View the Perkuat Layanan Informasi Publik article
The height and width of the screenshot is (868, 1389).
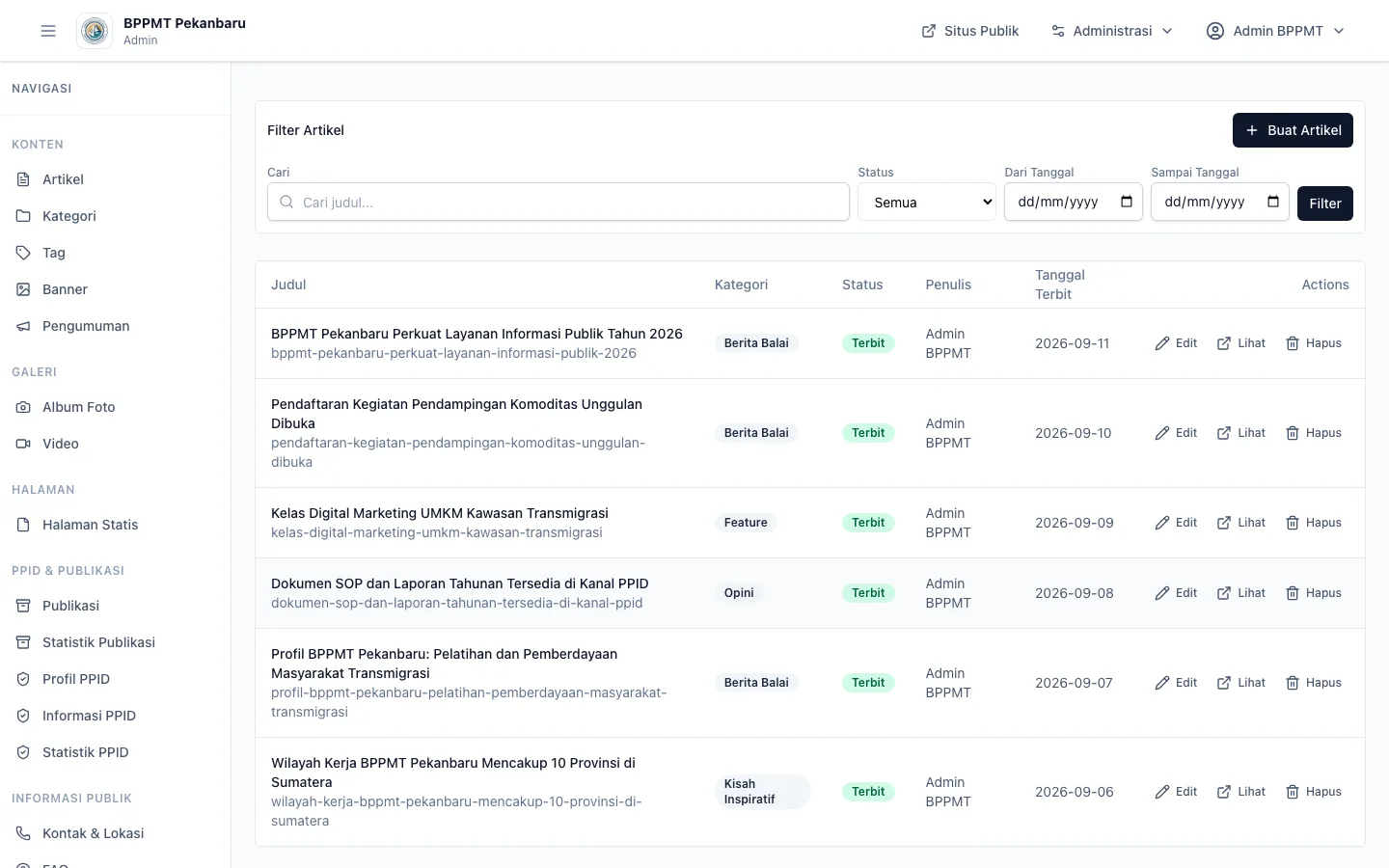1241,343
